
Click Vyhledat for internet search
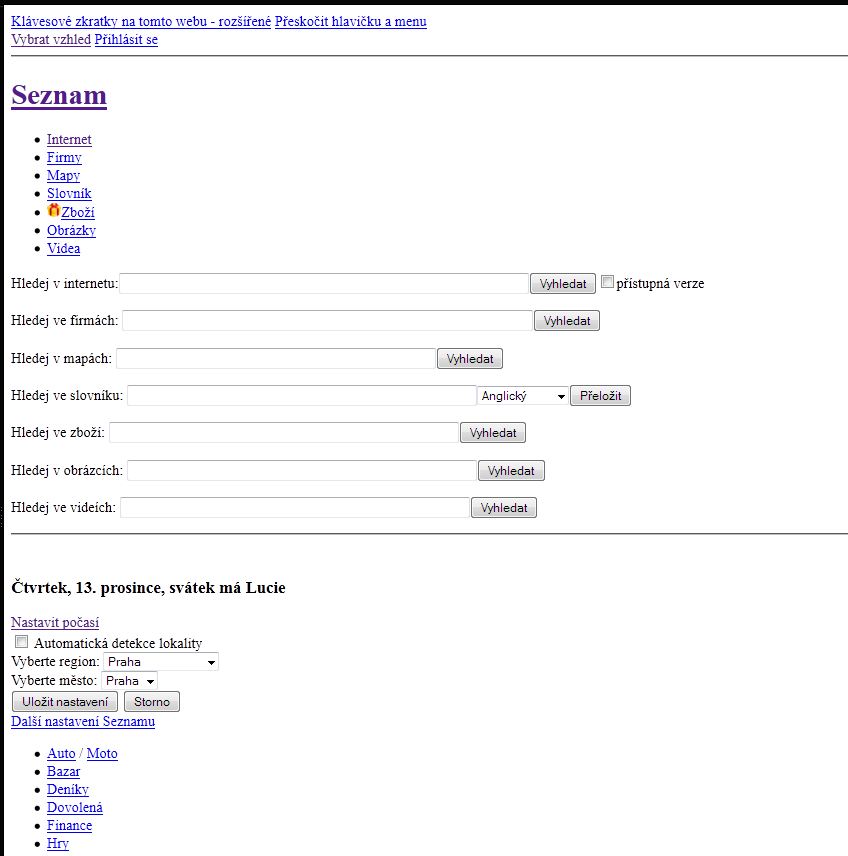point(563,284)
